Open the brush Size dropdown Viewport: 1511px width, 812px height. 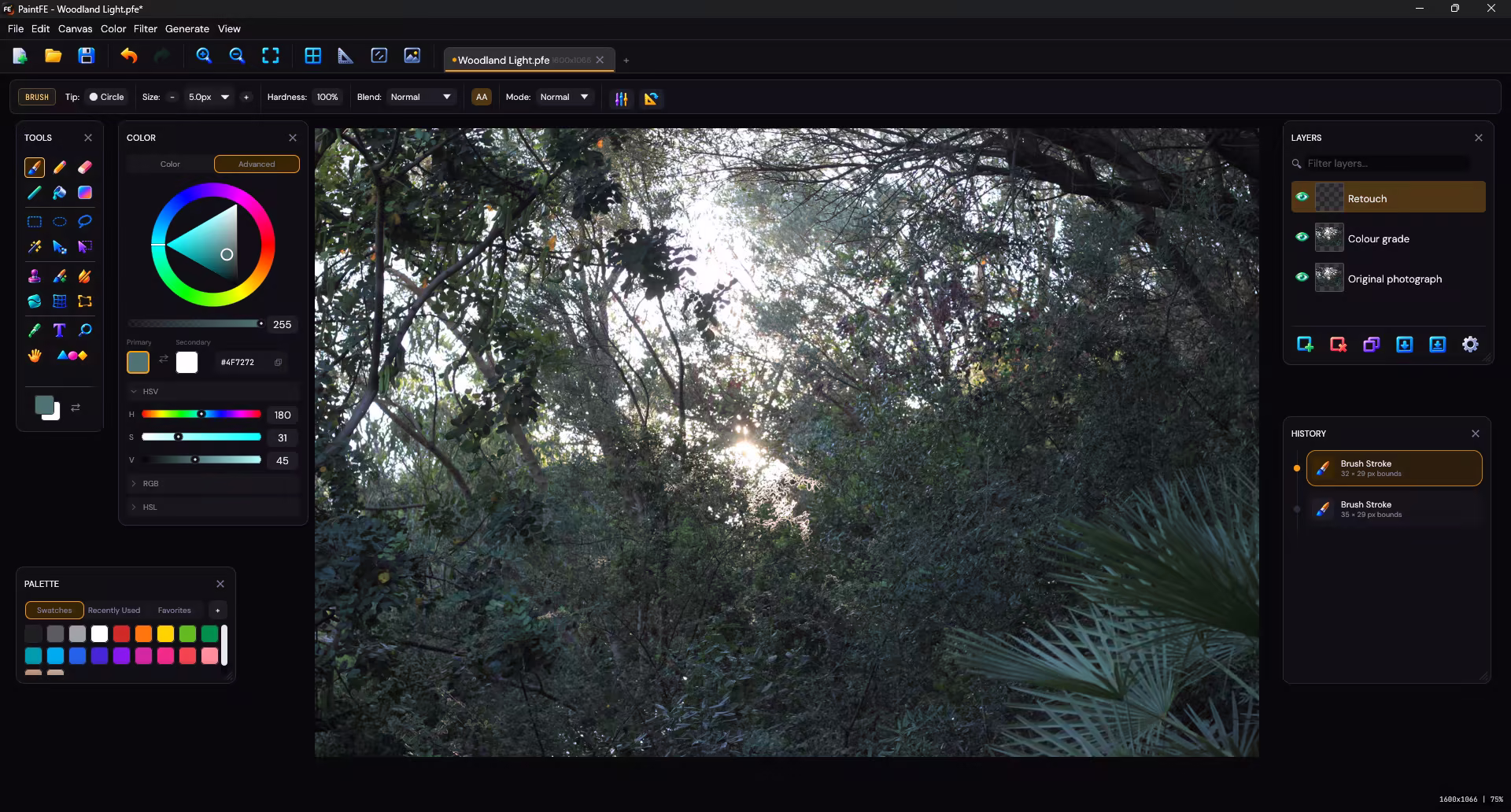coord(209,98)
